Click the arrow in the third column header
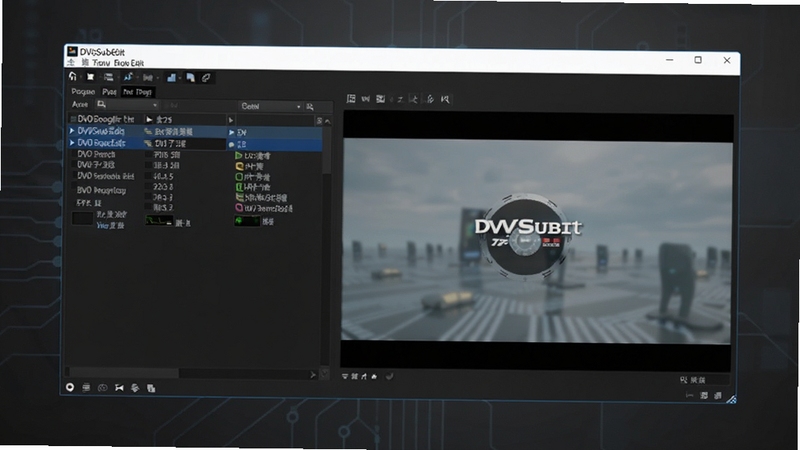The image size is (800, 450). pyautogui.click(x=231, y=120)
